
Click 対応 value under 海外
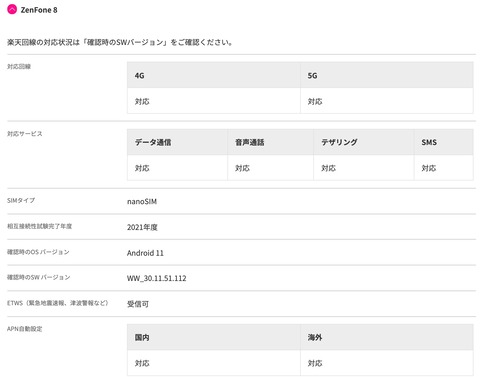tap(315, 363)
